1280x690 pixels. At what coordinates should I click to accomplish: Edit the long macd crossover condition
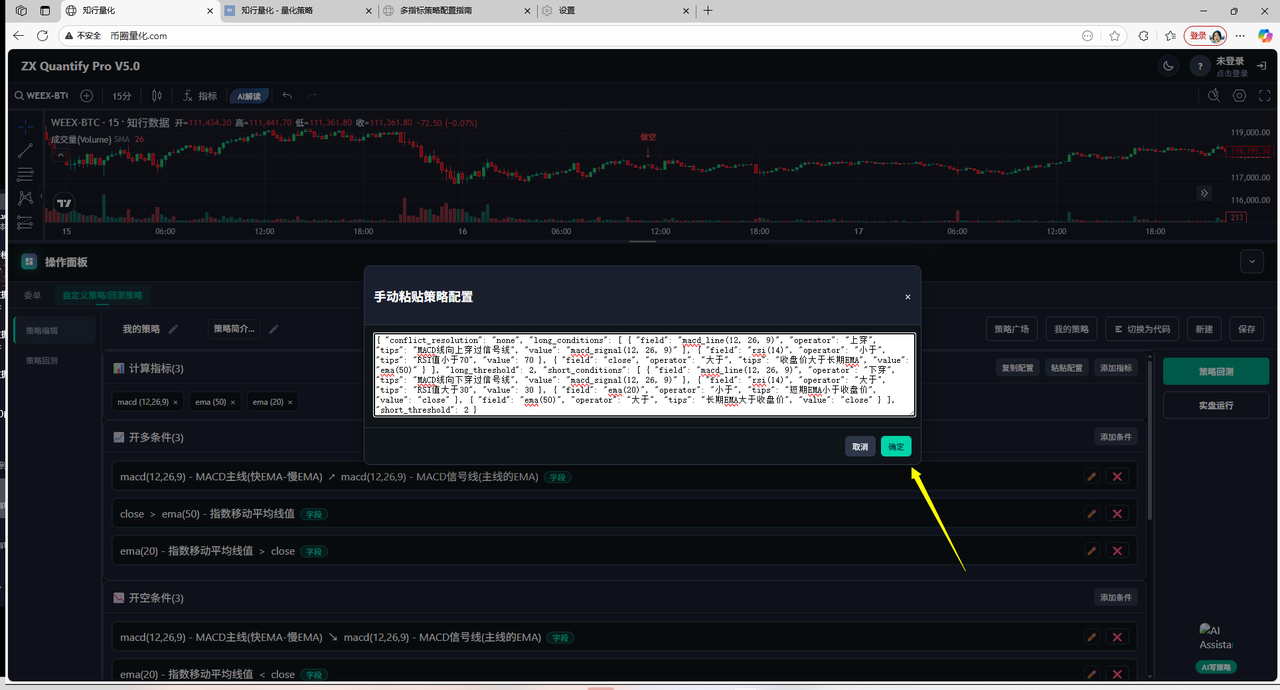tap(1092, 477)
